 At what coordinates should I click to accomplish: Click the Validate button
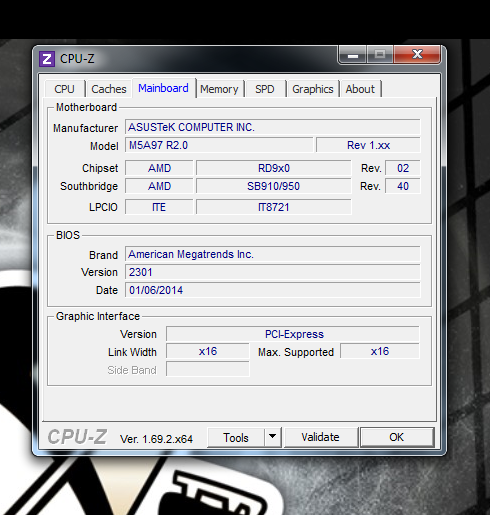coord(320,437)
